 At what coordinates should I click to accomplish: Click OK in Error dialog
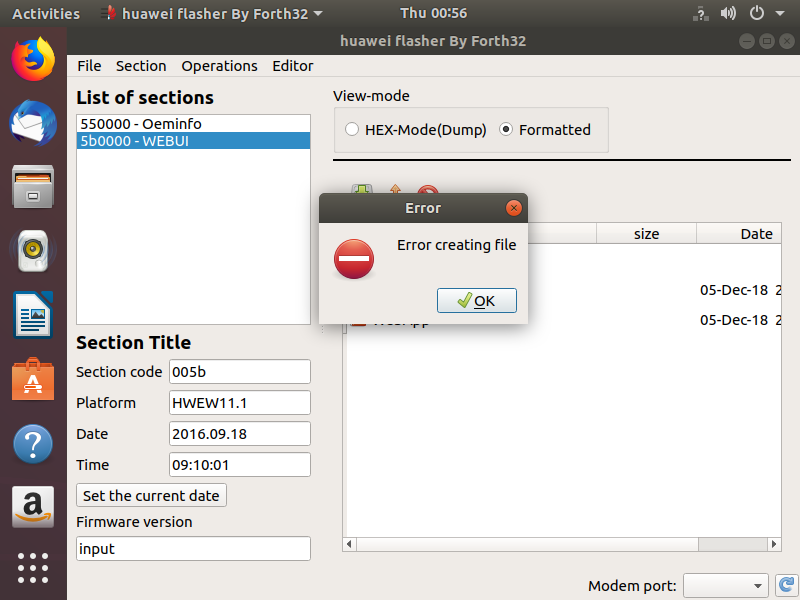tap(477, 301)
